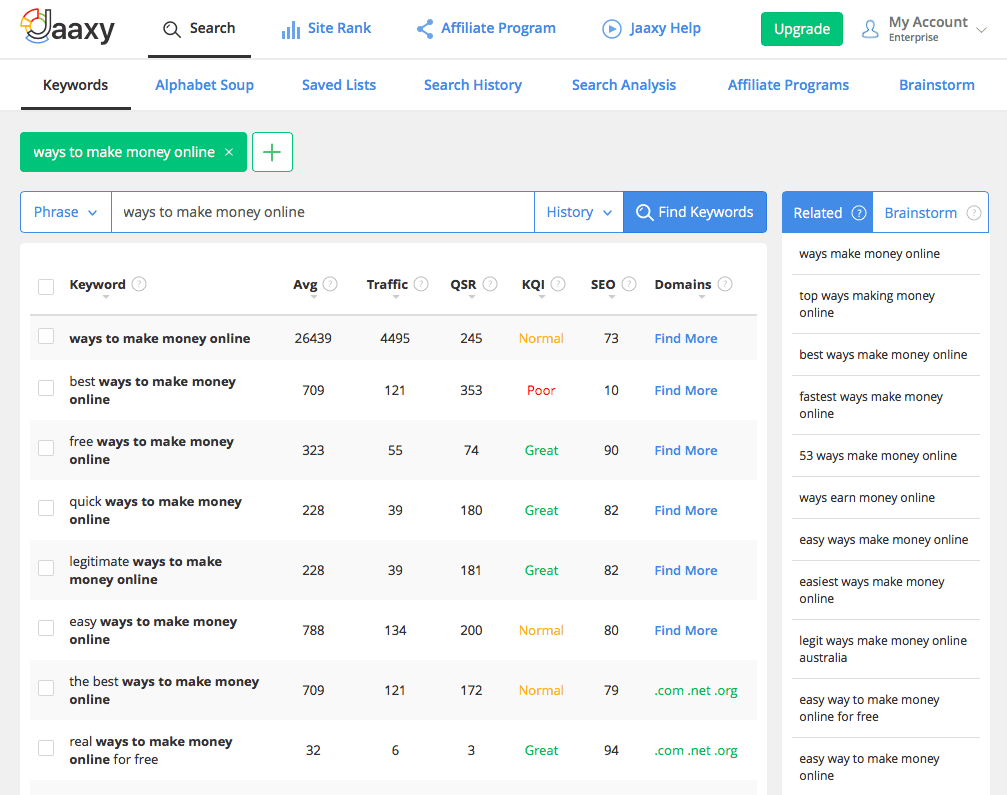Viewport: 1007px width, 795px height.
Task: Switch to the Brainstorm top tab
Action: pyautogui.click(x=936, y=85)
